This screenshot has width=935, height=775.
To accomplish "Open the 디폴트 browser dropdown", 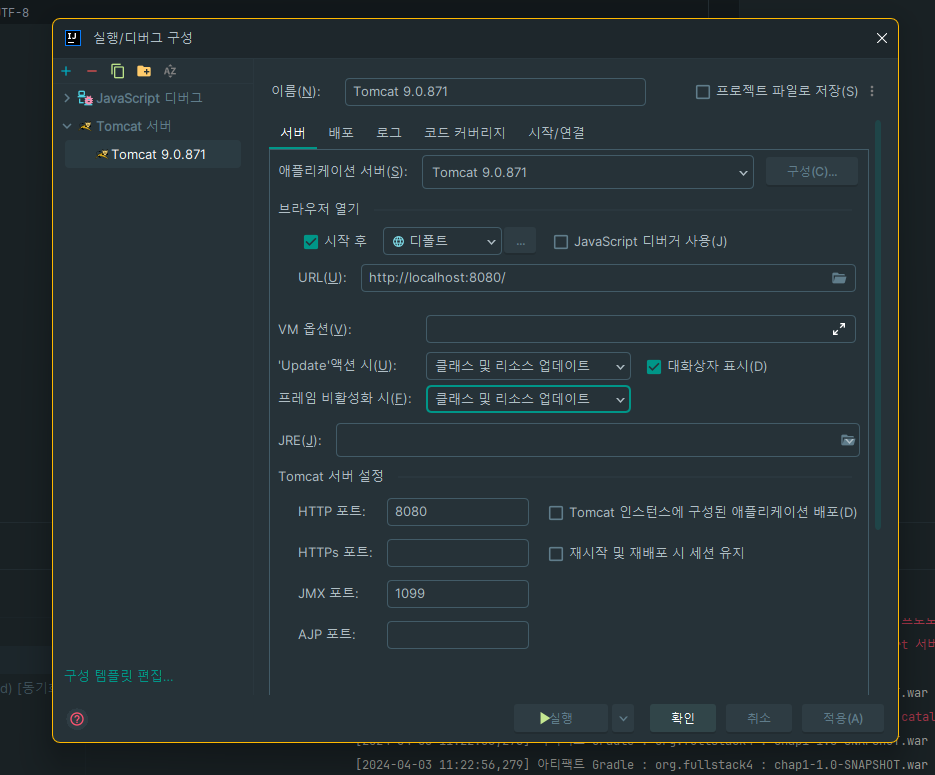I will [x=442, y=241].
